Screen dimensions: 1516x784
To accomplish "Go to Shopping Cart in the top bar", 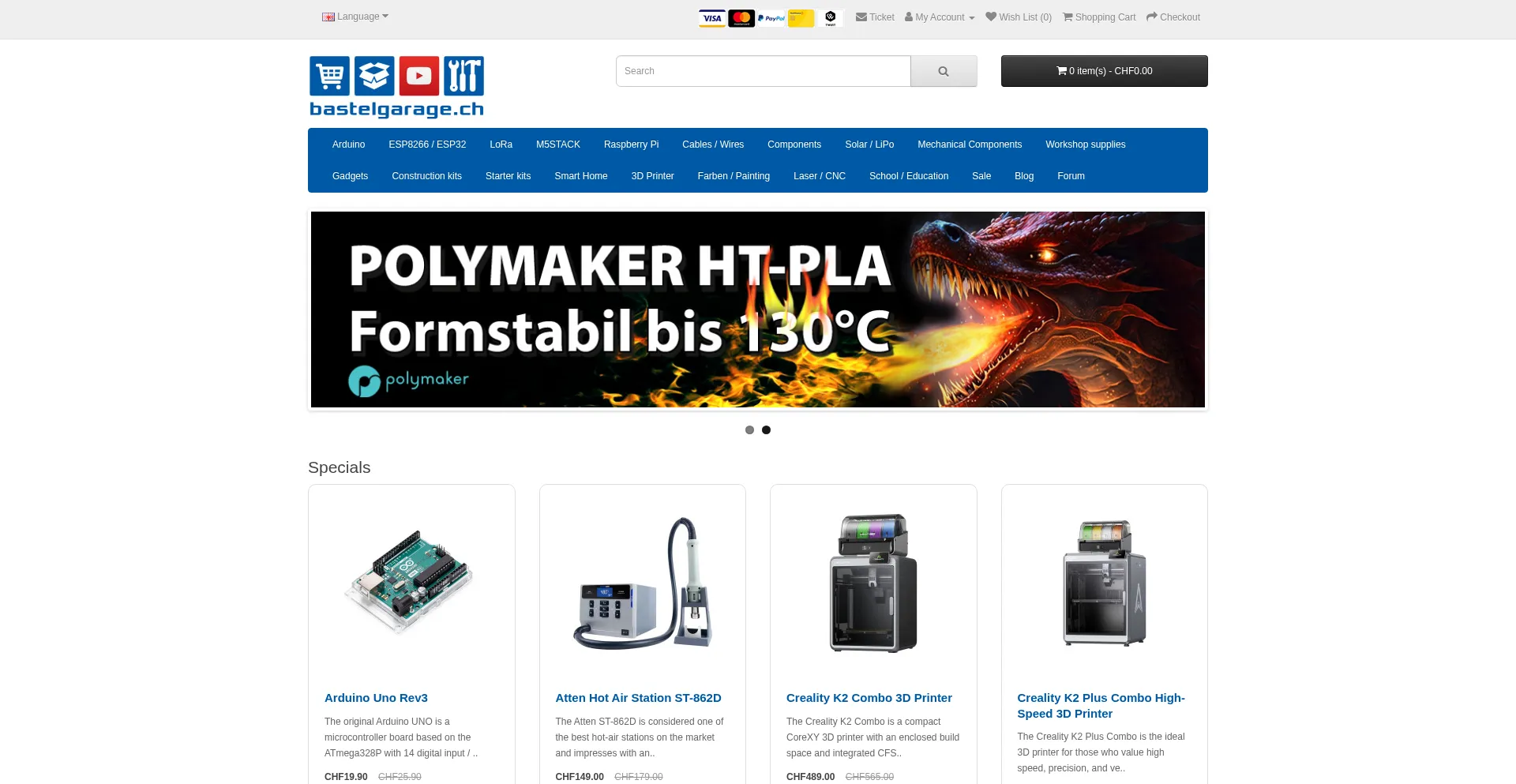I will point(1099,17).
